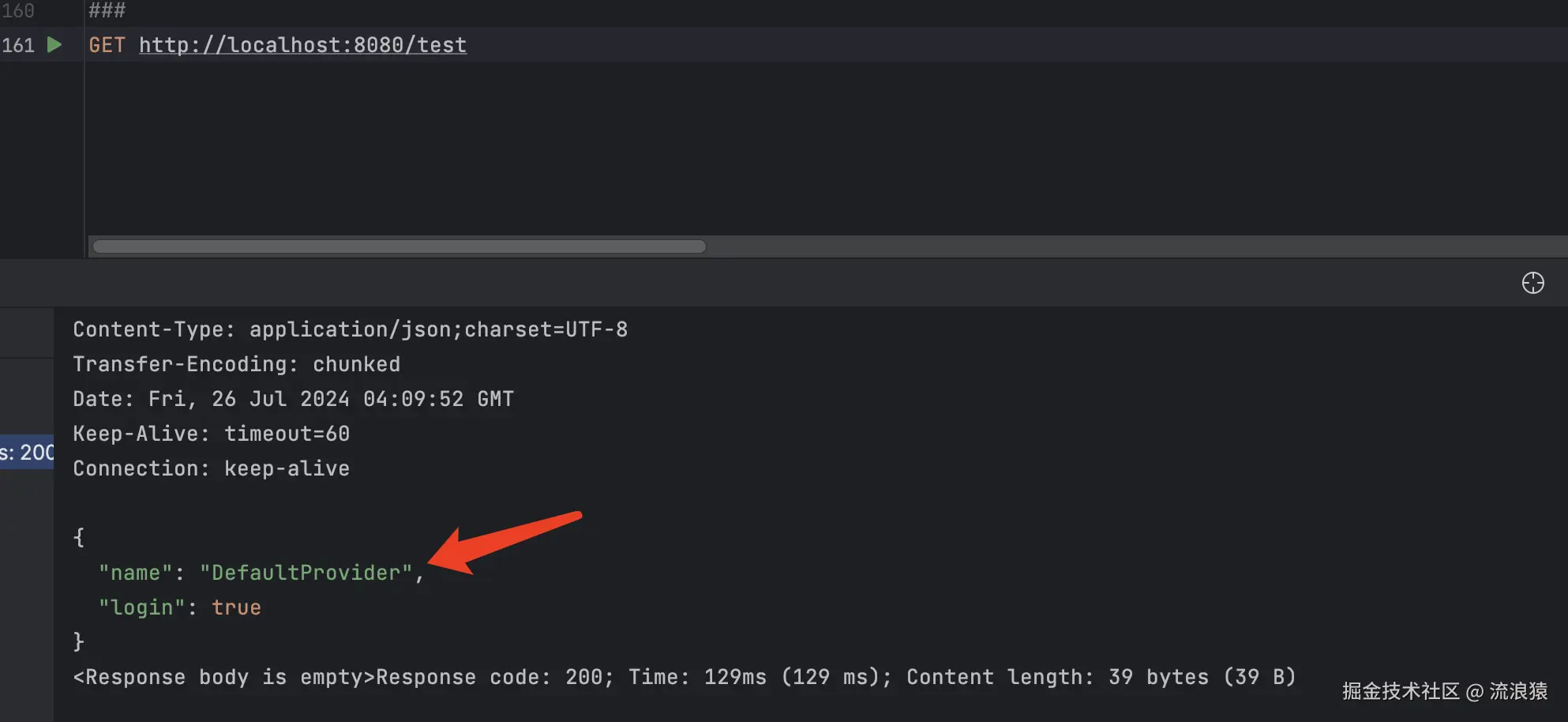Click the ### separator on line 160
The height and width of the screenshot is (722, 1568).
click(107, 10)
